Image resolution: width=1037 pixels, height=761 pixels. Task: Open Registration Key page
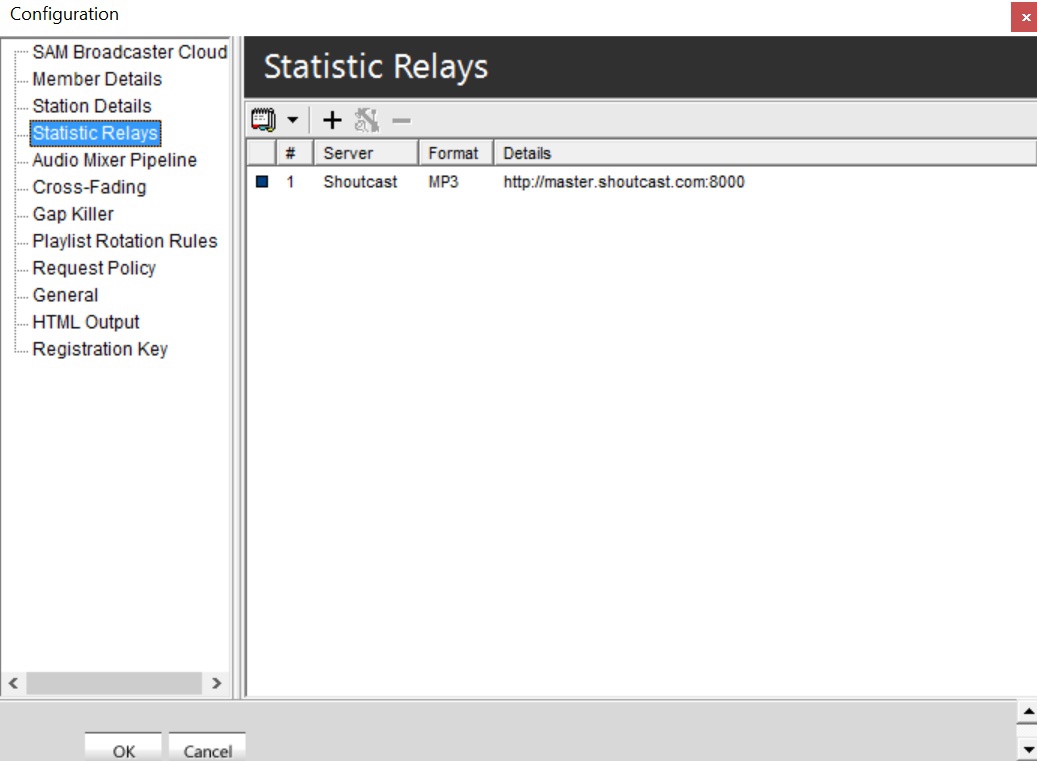click(100, 349)
